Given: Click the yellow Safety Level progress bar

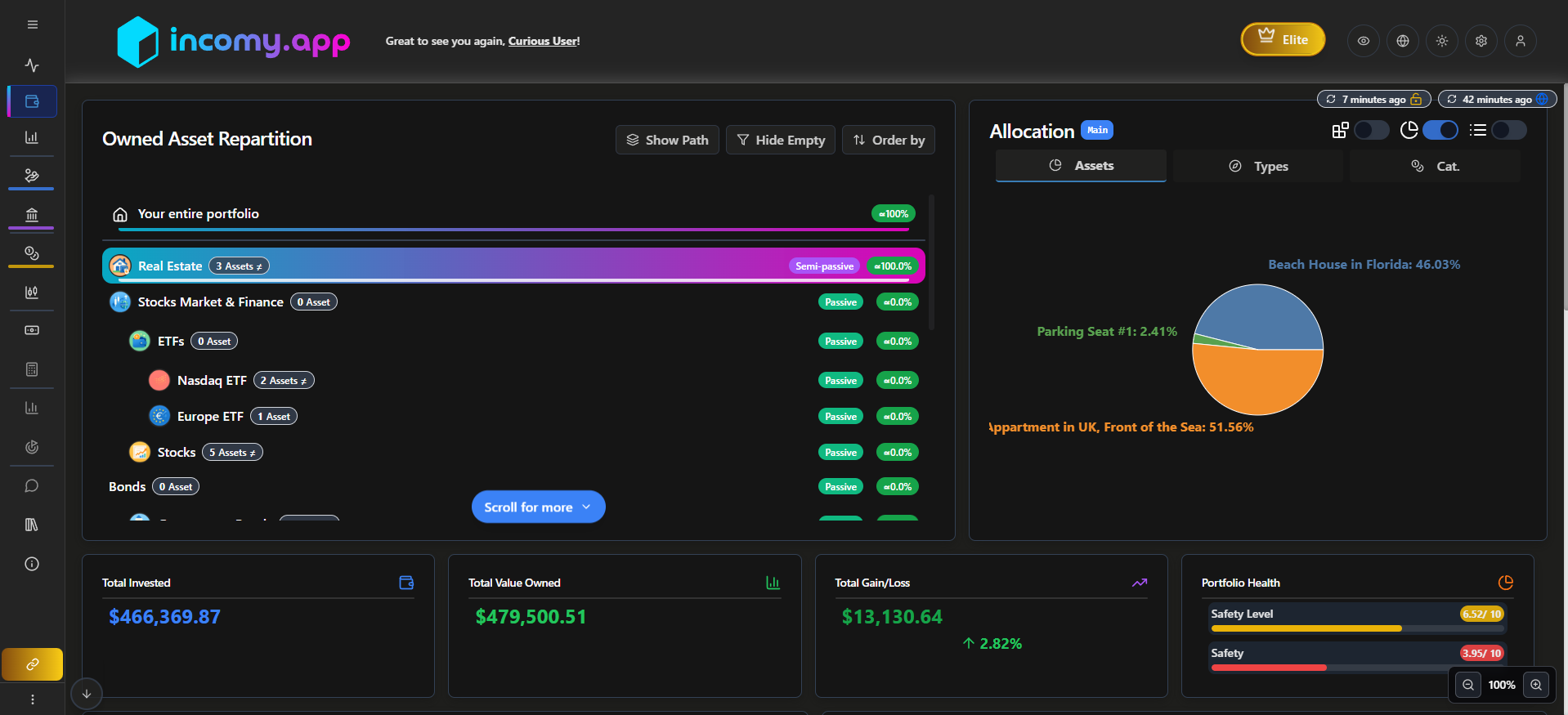Looking at the screenshot, I should 1357,628.
